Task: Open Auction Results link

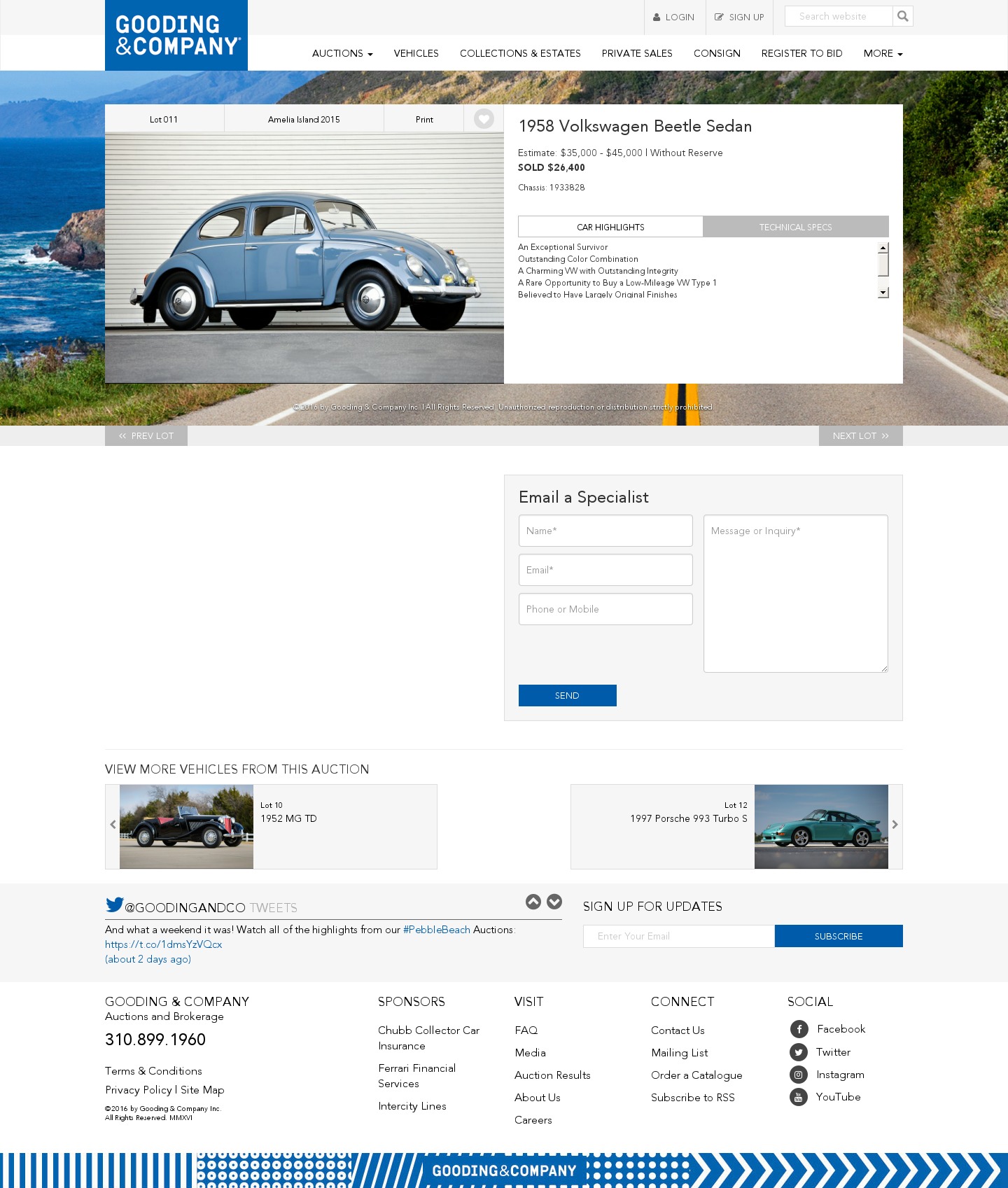Action: click(x=552, y=1075)
